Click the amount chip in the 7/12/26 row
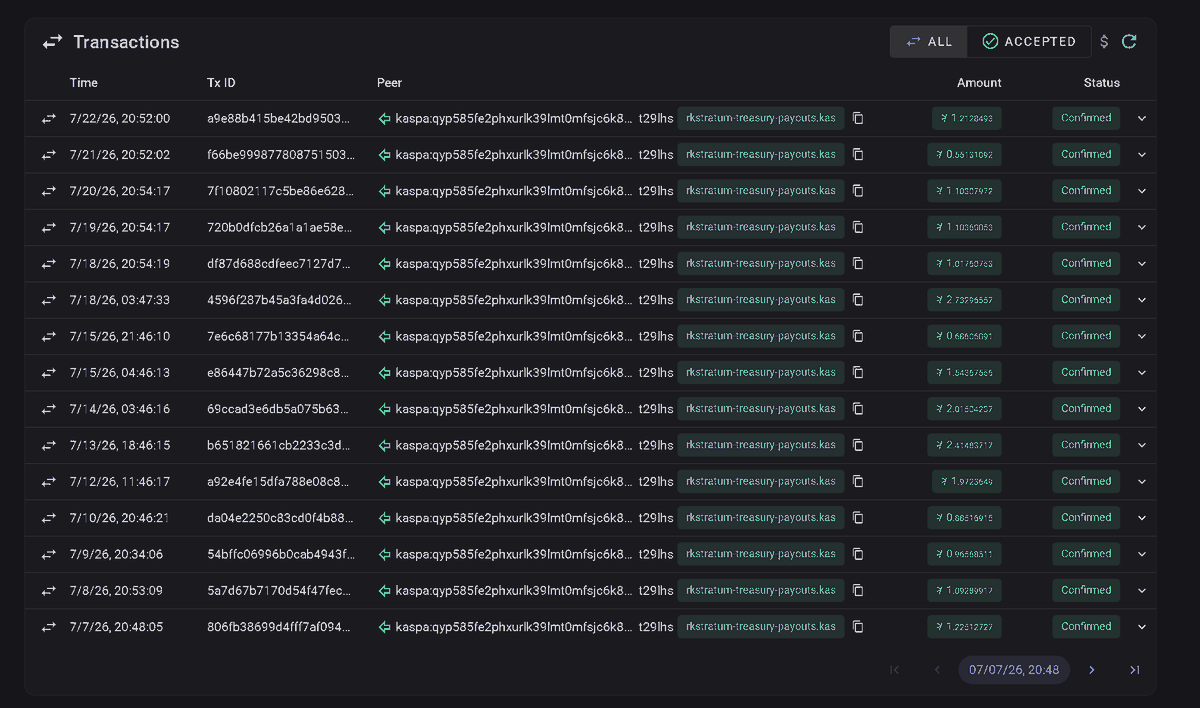Screen dimensions: 1200x708 (966, 481)
